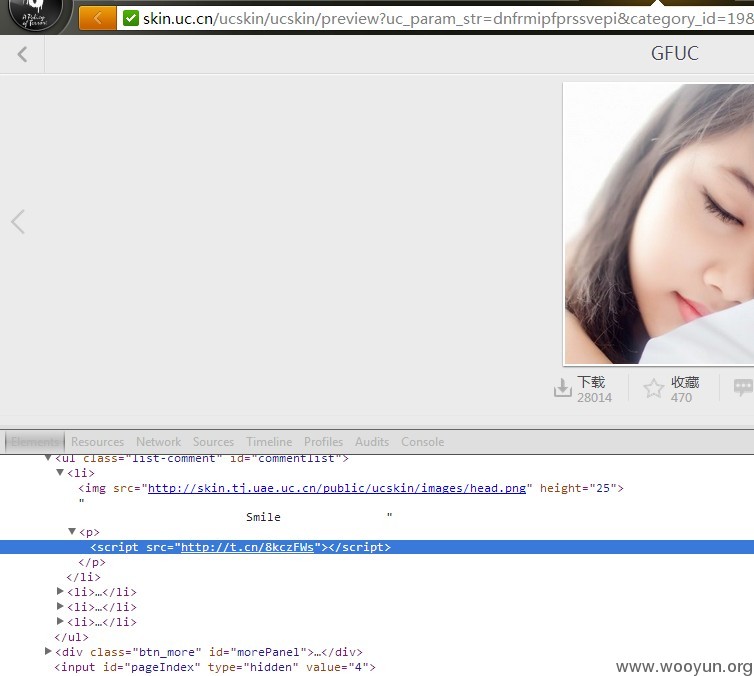
Task: Click the orange browser back button
Action: pyautogui.click(x=97, y=18)
